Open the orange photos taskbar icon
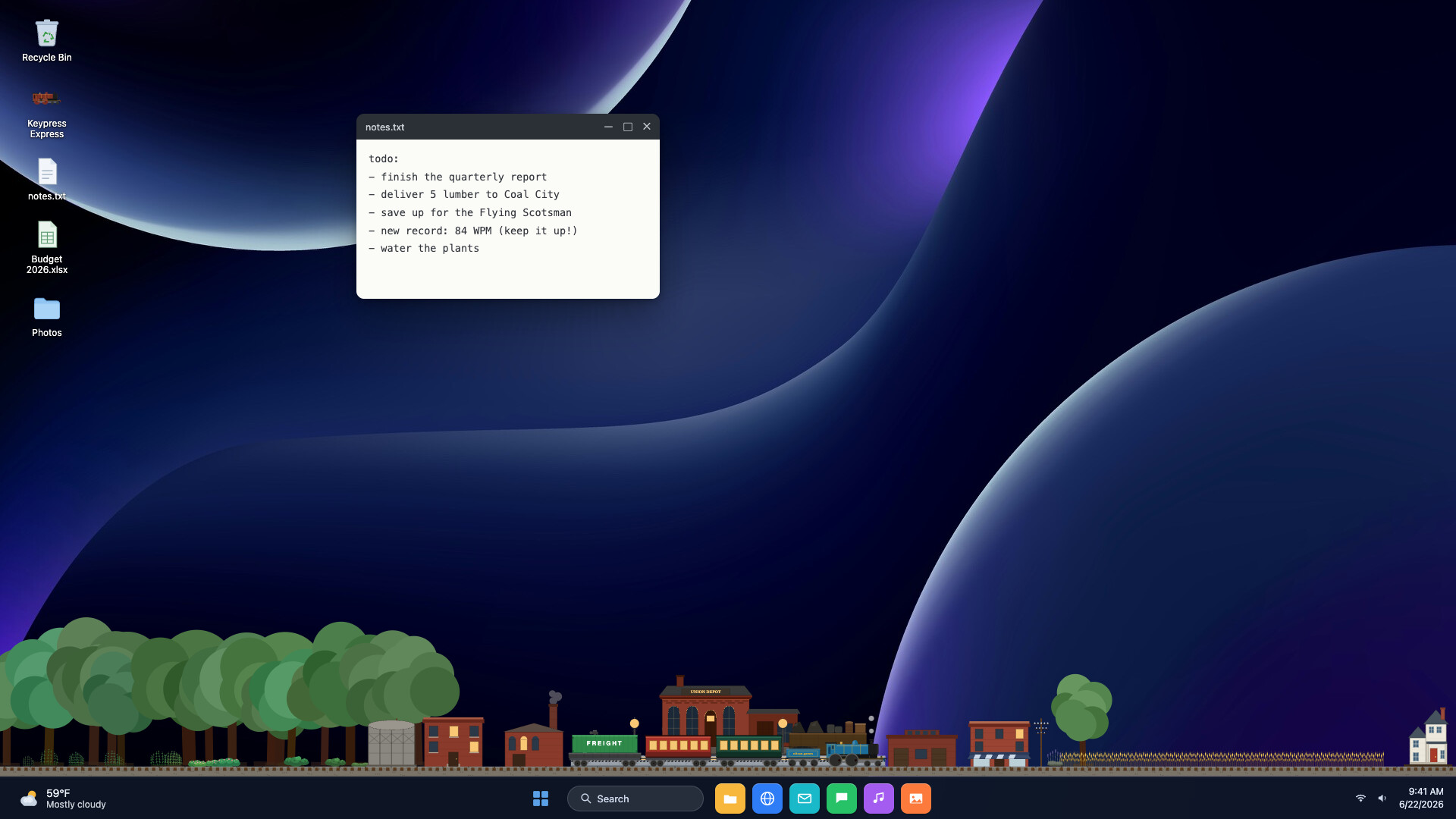The height and width of the screenshot is (819, 1456). pos(916,799)
